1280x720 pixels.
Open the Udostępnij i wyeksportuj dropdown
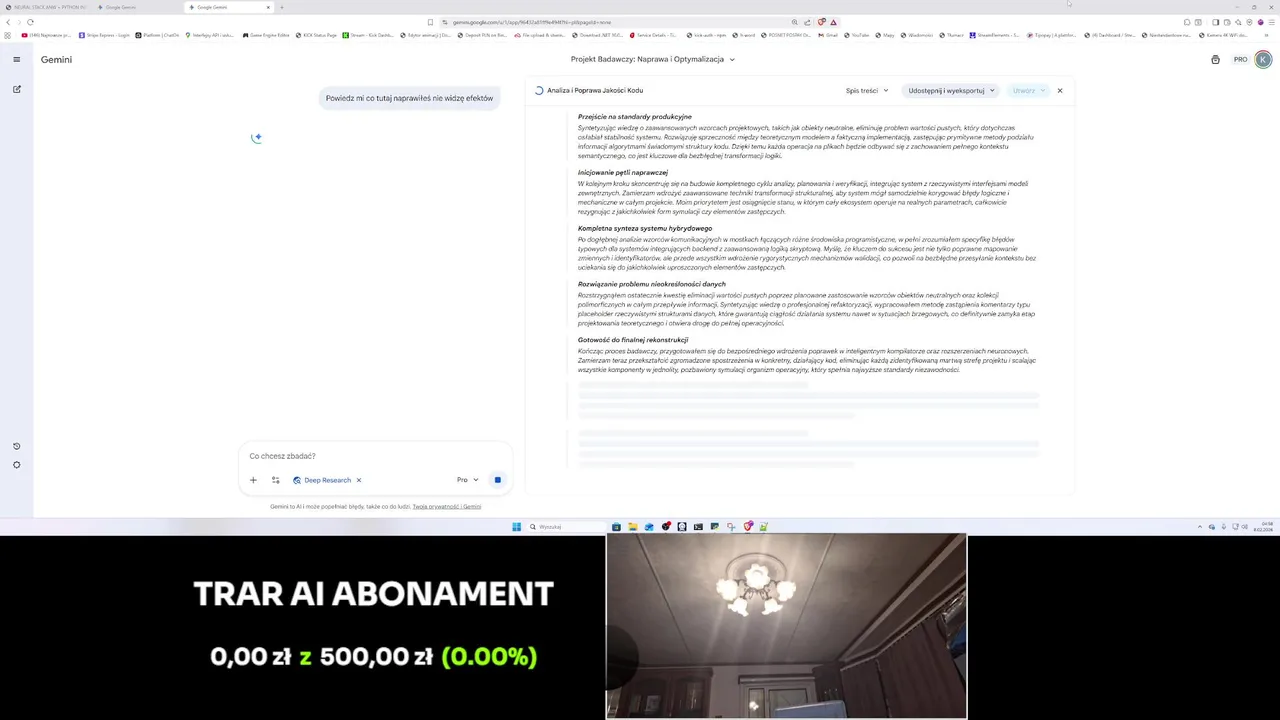tap(952, 91)
